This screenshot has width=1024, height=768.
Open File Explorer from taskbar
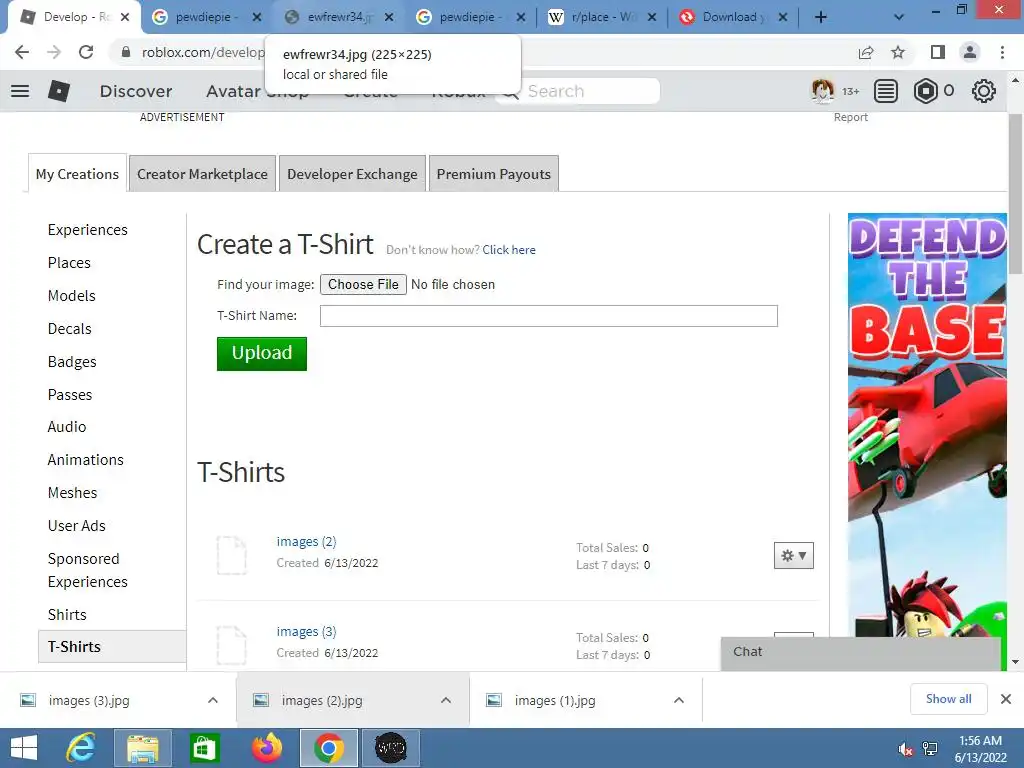pyautogui.click(x=143, y=748)
